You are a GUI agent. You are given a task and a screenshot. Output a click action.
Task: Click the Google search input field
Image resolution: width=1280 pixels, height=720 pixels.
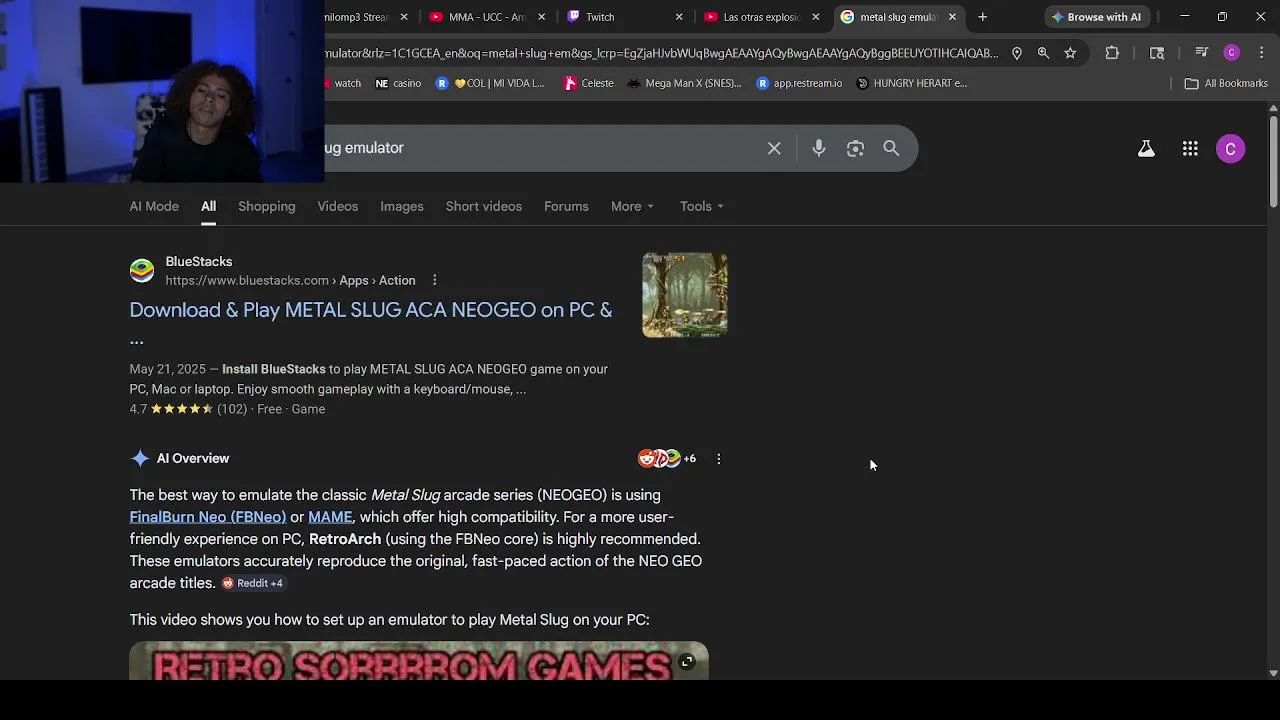(540, 148)
